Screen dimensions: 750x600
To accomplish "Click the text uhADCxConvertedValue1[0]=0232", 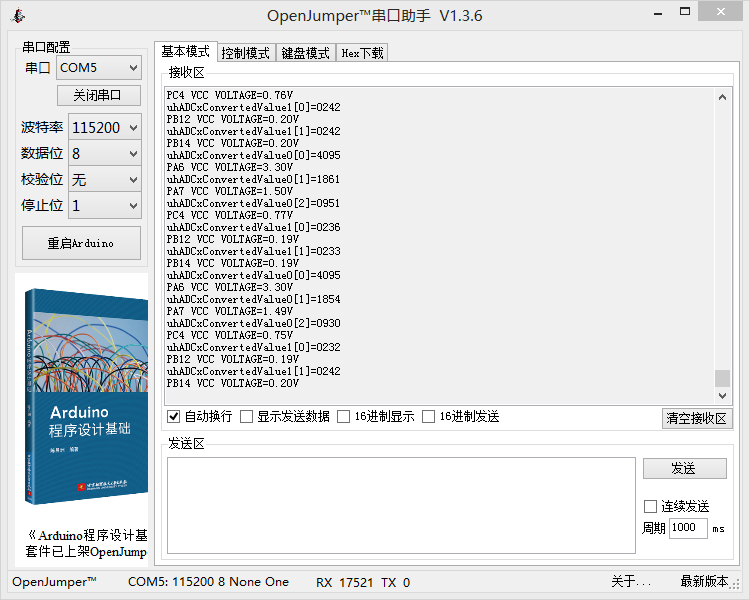I will [254, 347].
